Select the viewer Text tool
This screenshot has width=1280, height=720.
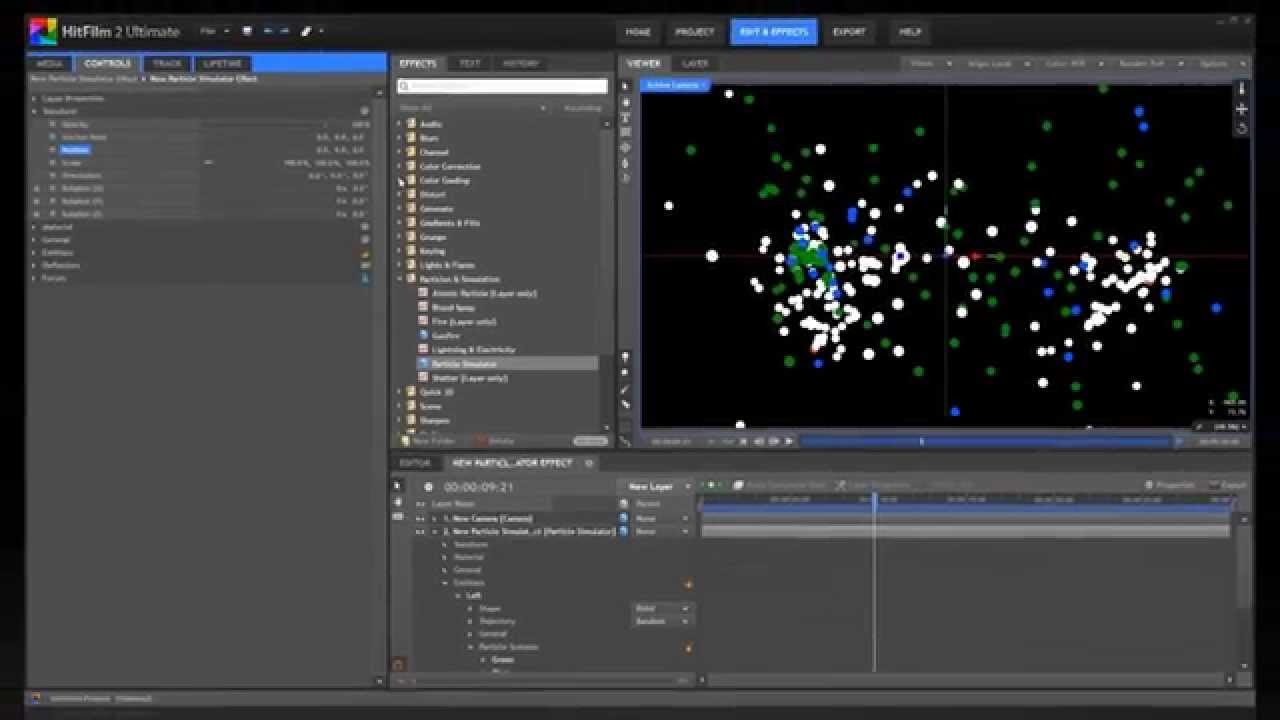coord(626,117)
